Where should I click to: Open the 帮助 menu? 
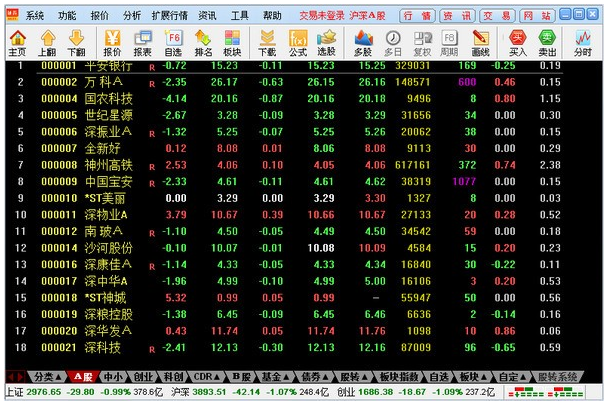click(272, 15)
